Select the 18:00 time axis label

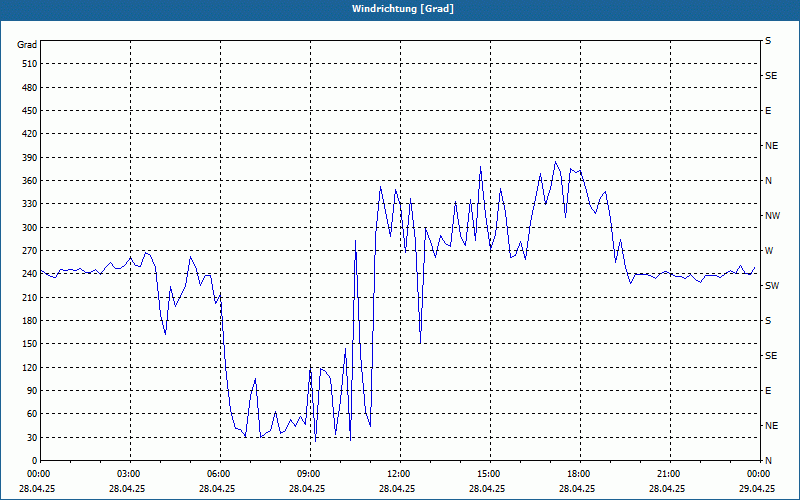click(x=581, y=474)
